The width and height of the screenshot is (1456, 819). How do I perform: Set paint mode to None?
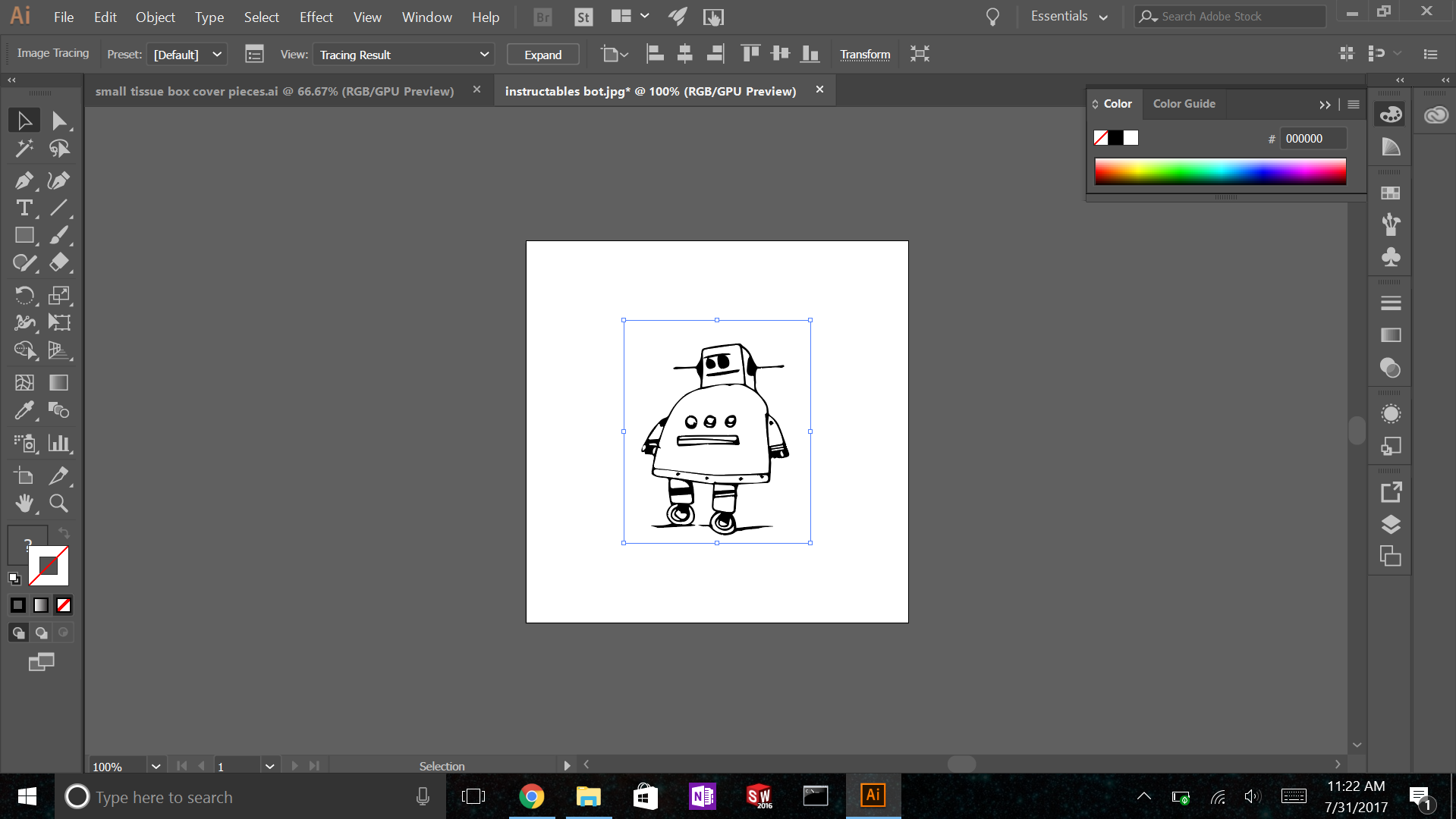click(x=64, y=605)
